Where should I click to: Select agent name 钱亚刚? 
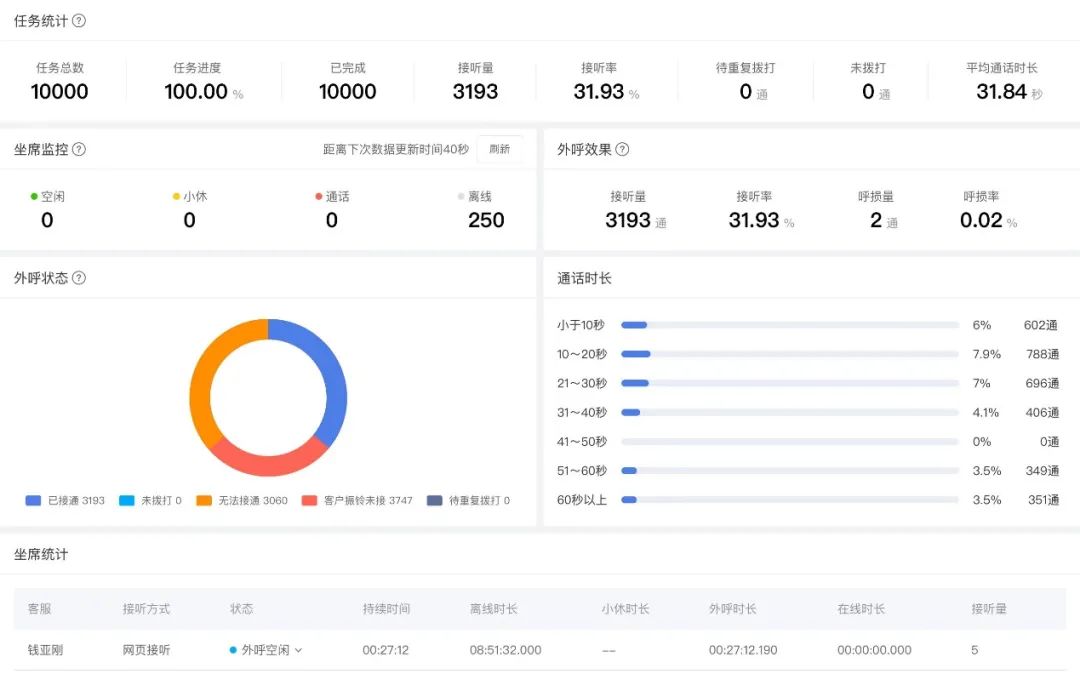tap(45, 650)
